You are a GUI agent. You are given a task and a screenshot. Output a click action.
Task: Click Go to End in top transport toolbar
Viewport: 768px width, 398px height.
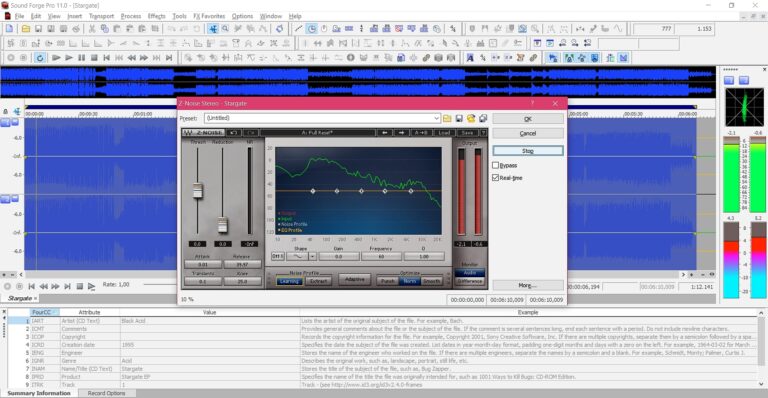tap(169, 58)
